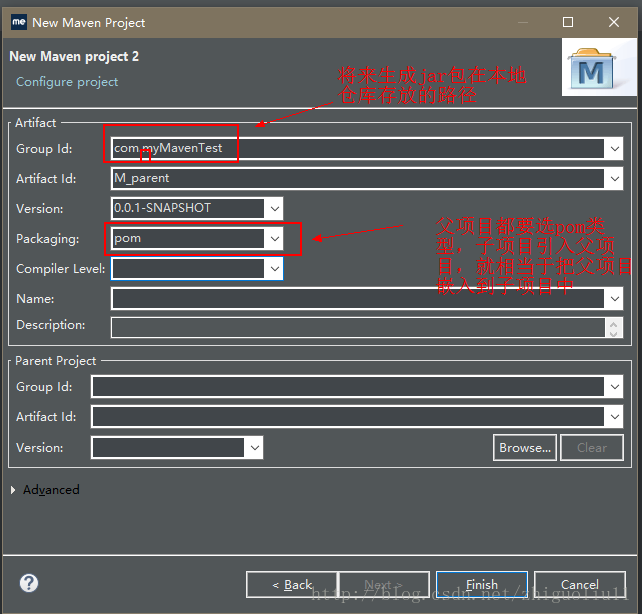Close the New Maven Project dialog
This screenshot has height=614, width=642.
(x=613, y=22)
